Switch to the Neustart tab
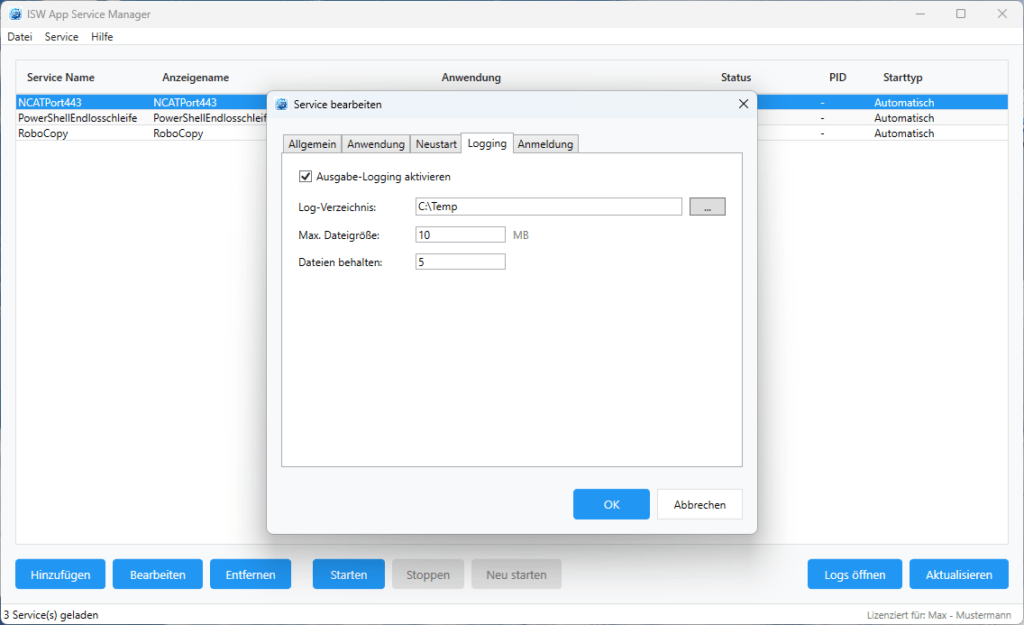The image size is (1024, 625). click(x=436, y=143)
